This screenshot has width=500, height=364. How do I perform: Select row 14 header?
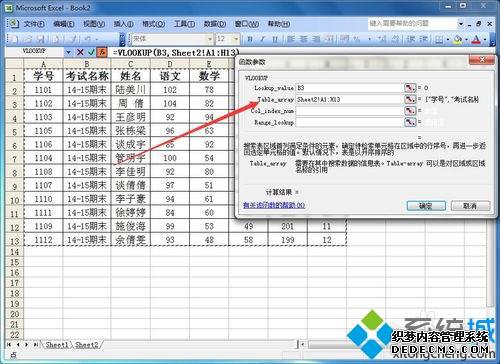[14, 252]
